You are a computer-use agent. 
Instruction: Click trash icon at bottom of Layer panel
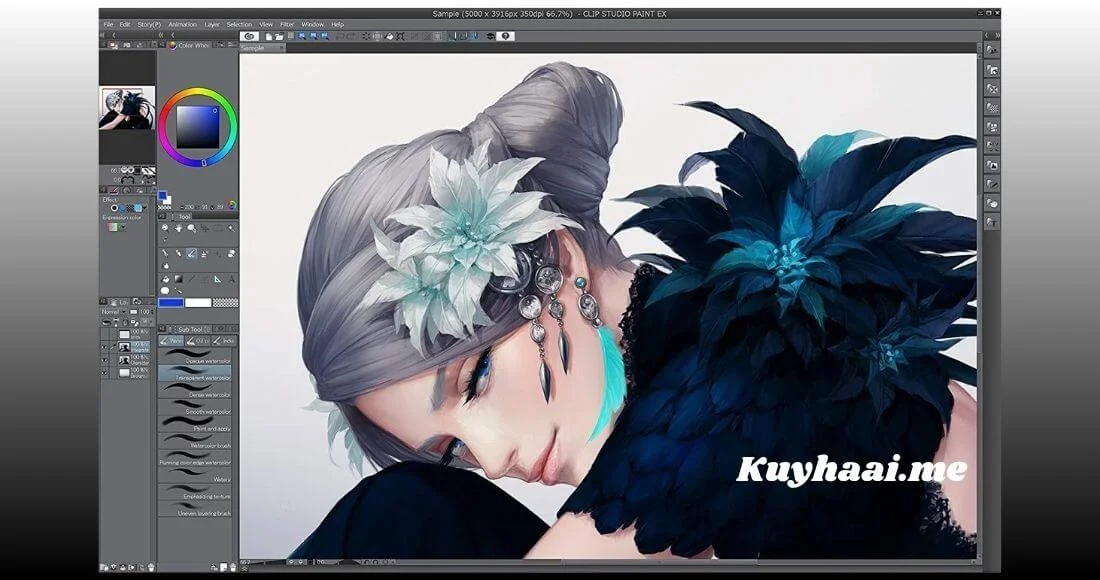click(x=152, y=567)
